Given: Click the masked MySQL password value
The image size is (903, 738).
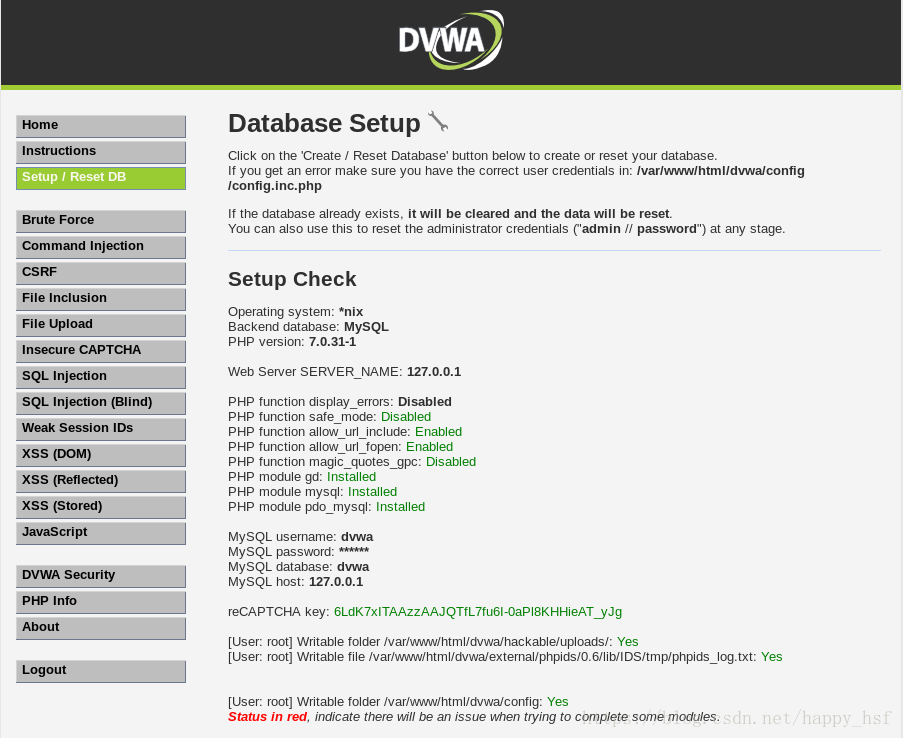Looking at the screenshot, I should click(354, 551).
